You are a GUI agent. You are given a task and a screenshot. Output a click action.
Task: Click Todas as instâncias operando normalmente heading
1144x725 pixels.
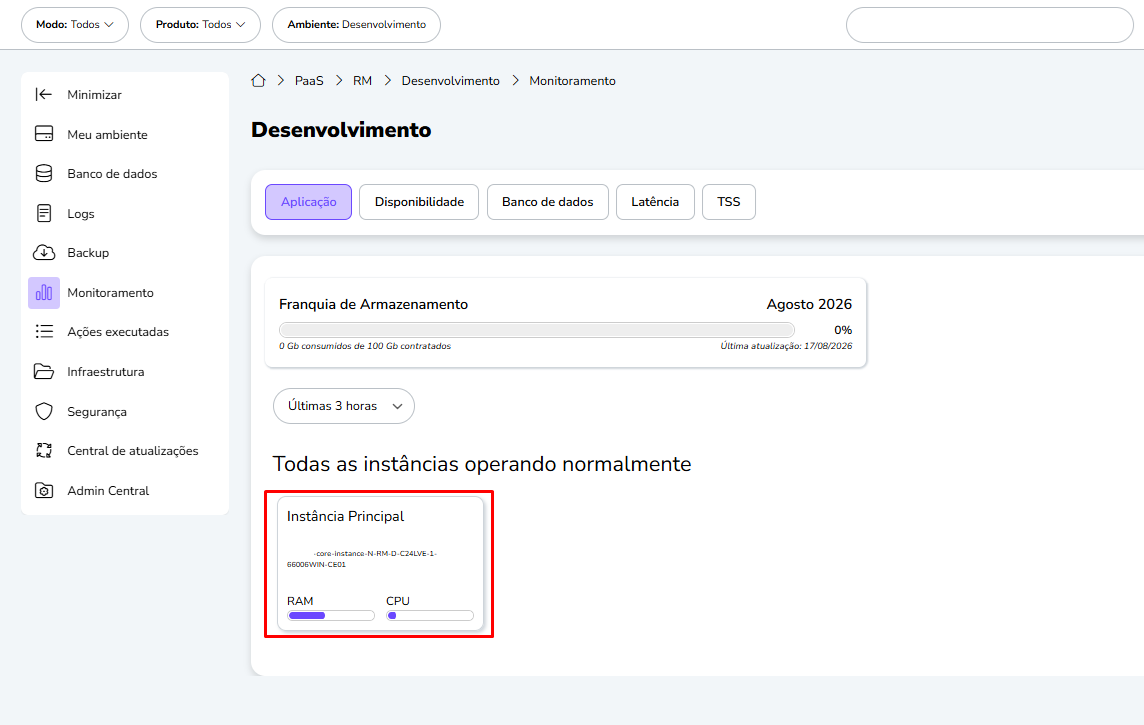click(482, 464)
